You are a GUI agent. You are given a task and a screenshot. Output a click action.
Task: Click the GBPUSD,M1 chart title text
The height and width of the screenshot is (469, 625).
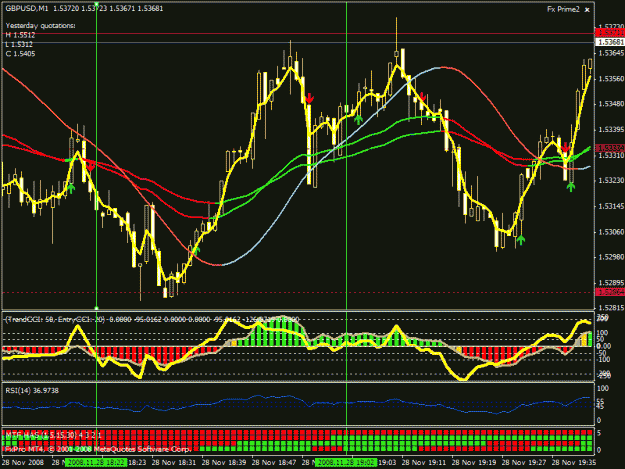point(27,8)
